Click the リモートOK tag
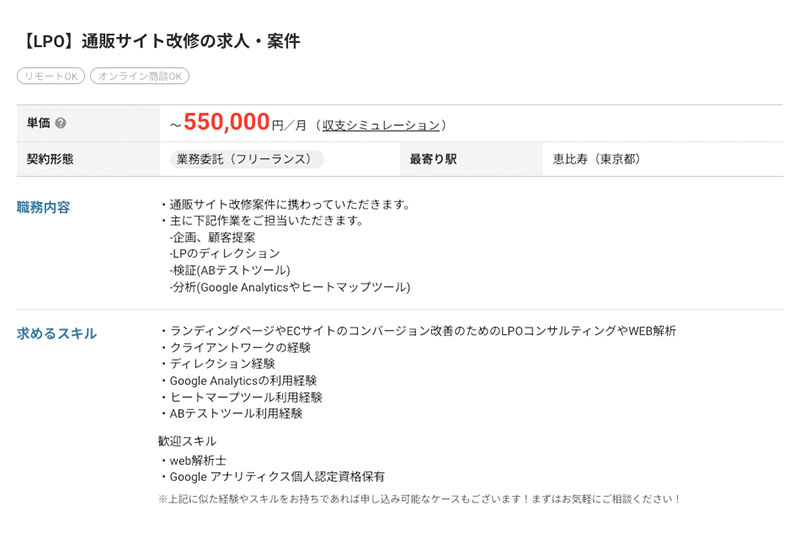The width and height of the screenshot is (800, 533). tap(51, 76)
